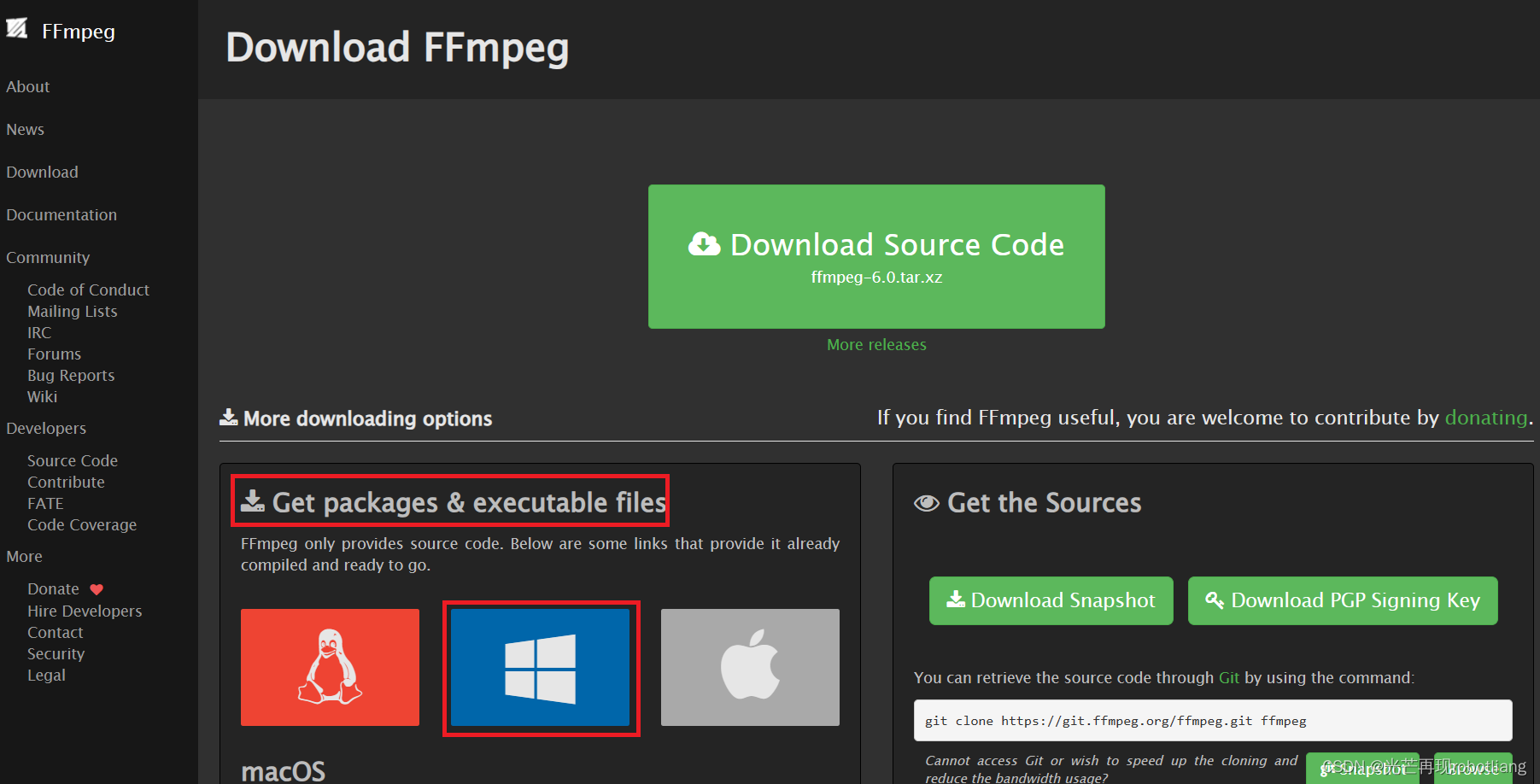Open News in the sidebar

pyautogui.click(x=26, y=130)
